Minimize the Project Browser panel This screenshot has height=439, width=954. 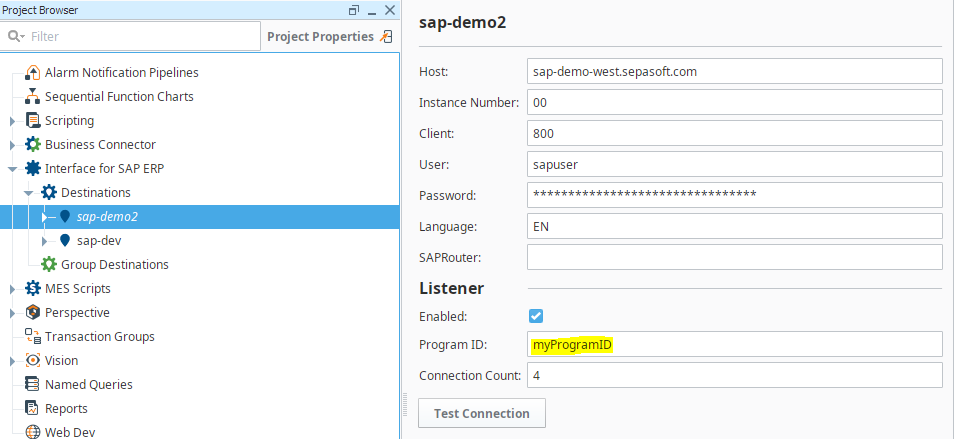point(371,10)
